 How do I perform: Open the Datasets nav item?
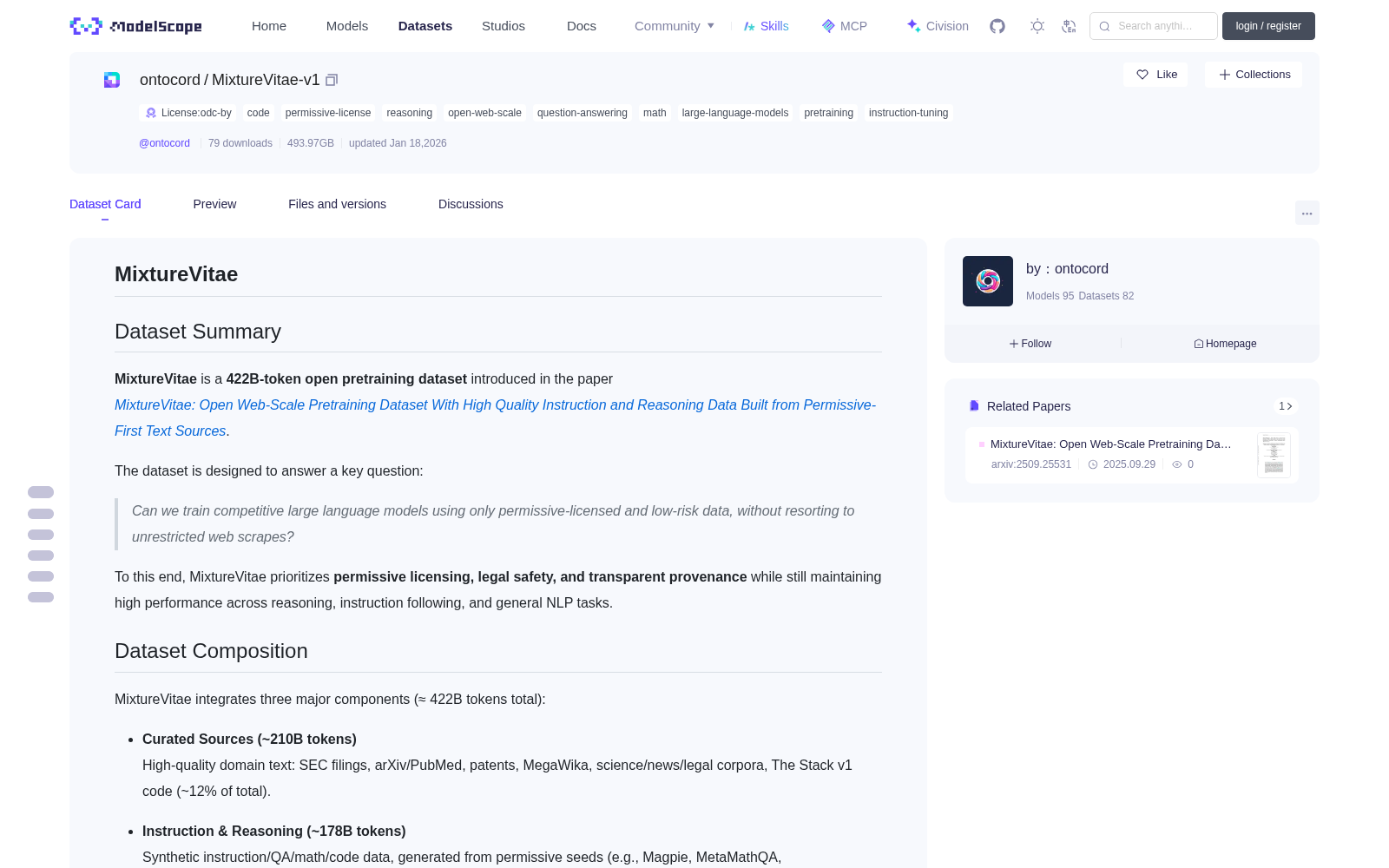click(425, 26)
